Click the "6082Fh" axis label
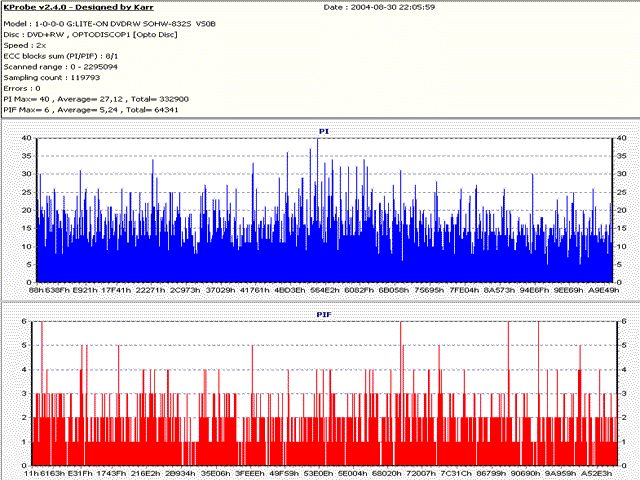 pyautogui.click(x=359, y=290)
